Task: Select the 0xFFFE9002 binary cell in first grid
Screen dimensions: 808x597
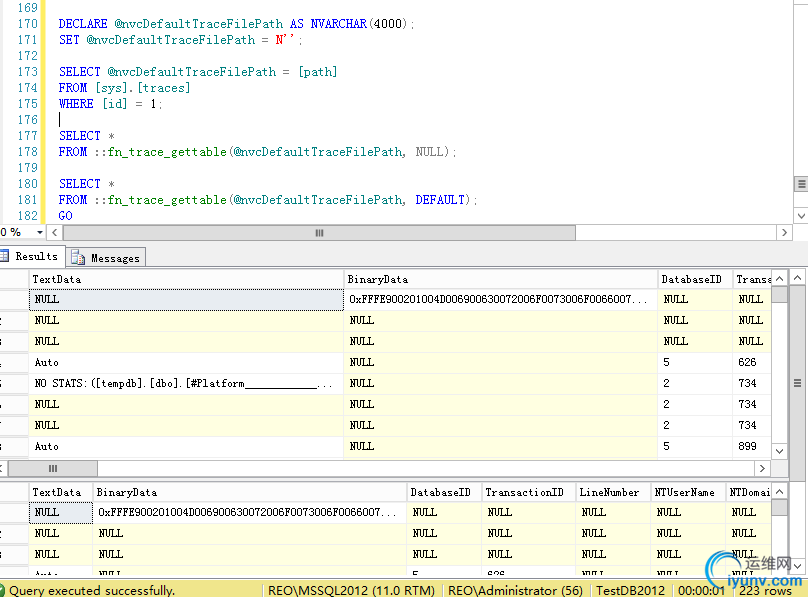Action: (500, 299)
